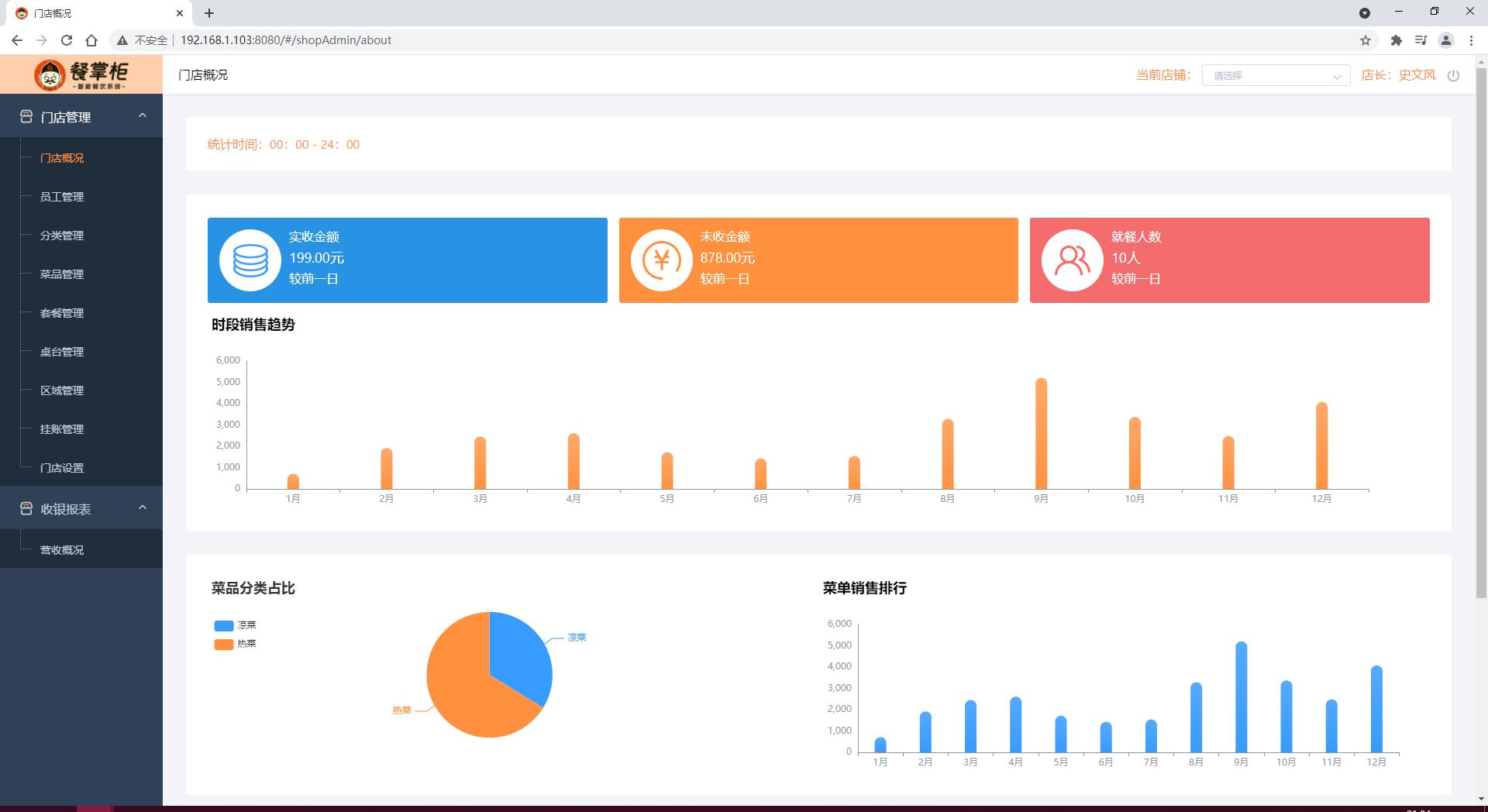The width and height of the screenshot is (1488, 812).
Task: Close the 门店概况 browser tab
Action: click(180, 13)
